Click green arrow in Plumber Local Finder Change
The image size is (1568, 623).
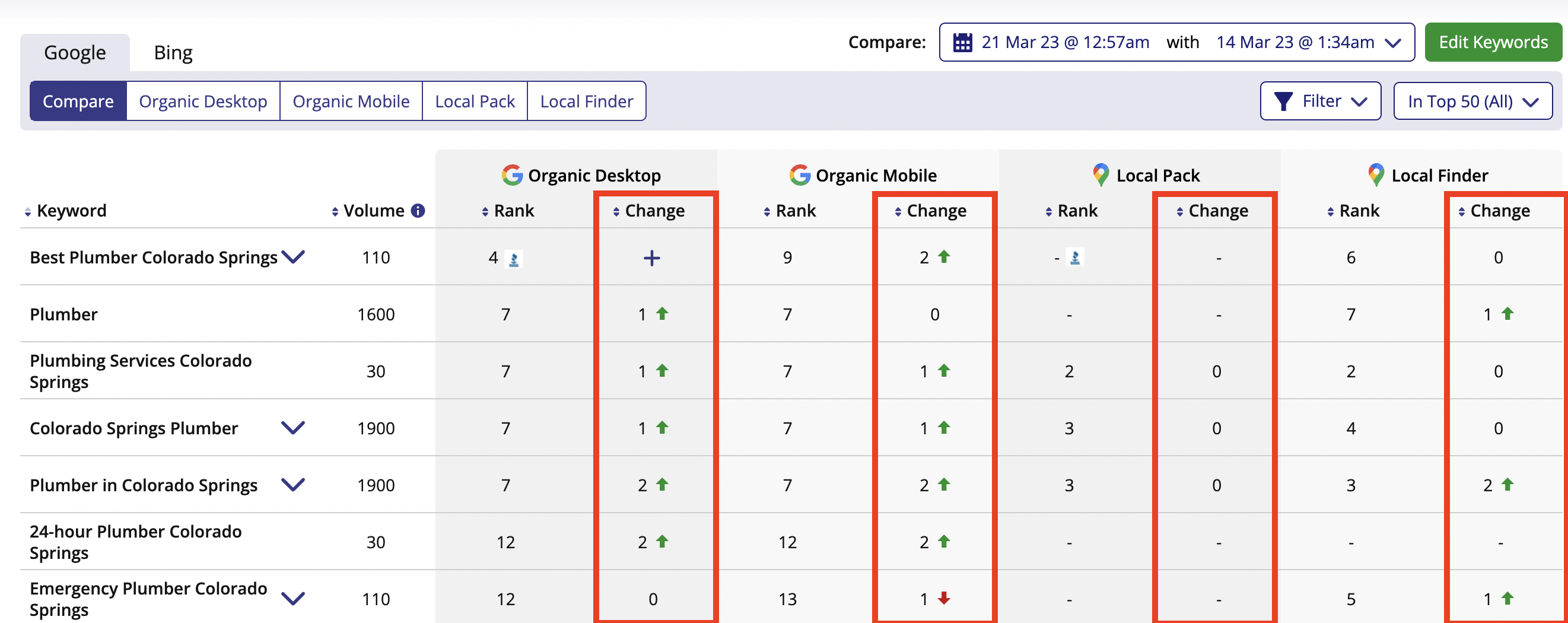coord(1507,314)
